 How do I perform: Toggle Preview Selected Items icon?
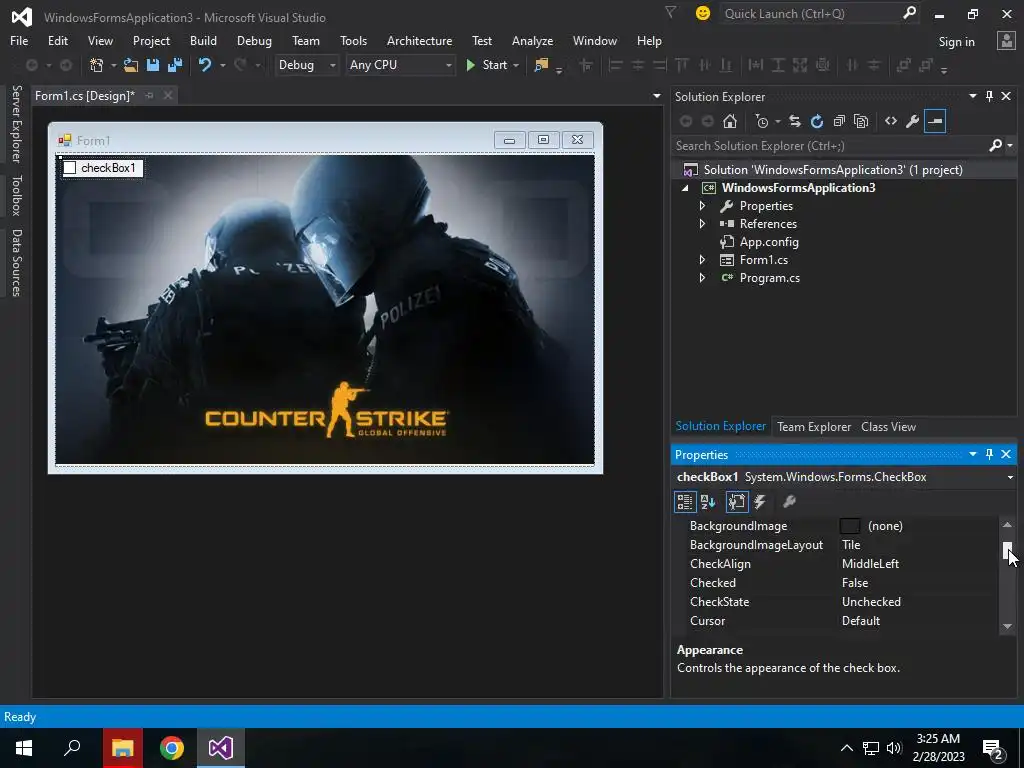coord(935,121)
